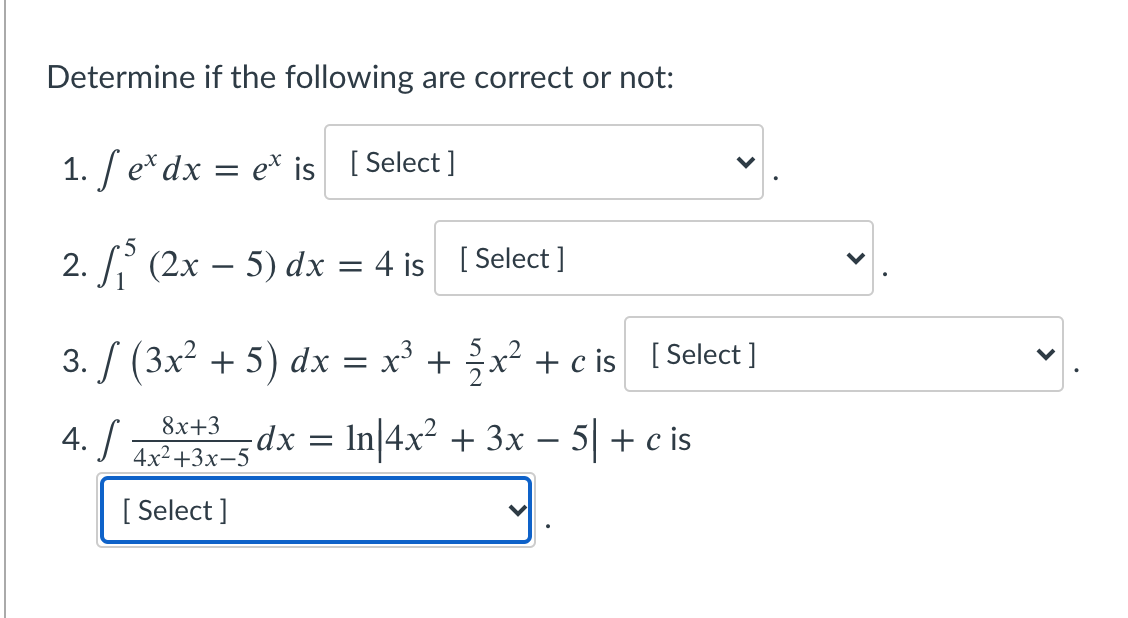1128x618 pixels.
Task: Click the chevron icon on question 2 dropdown
Action: click(855, 259)
